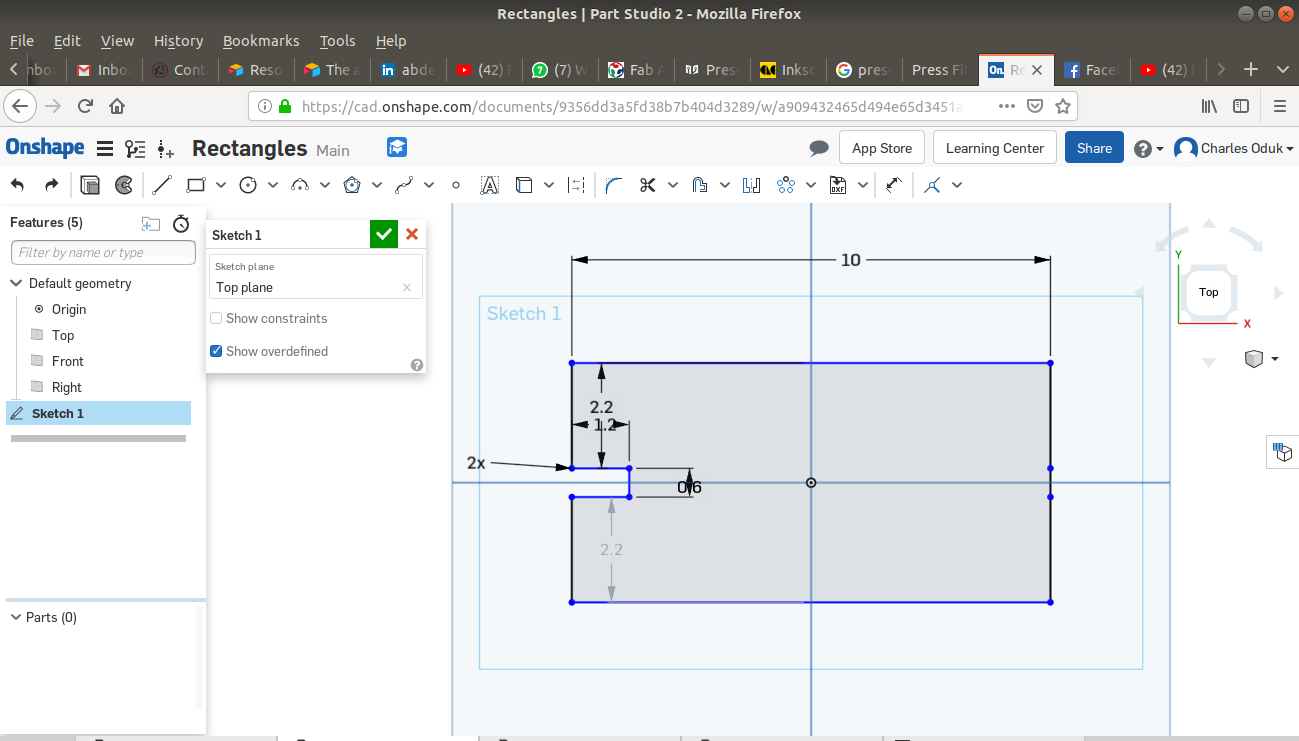Select the Sketch fillet tool
Image resolution: width=1299 pixels, height=741 pixels.
point(613,185)
